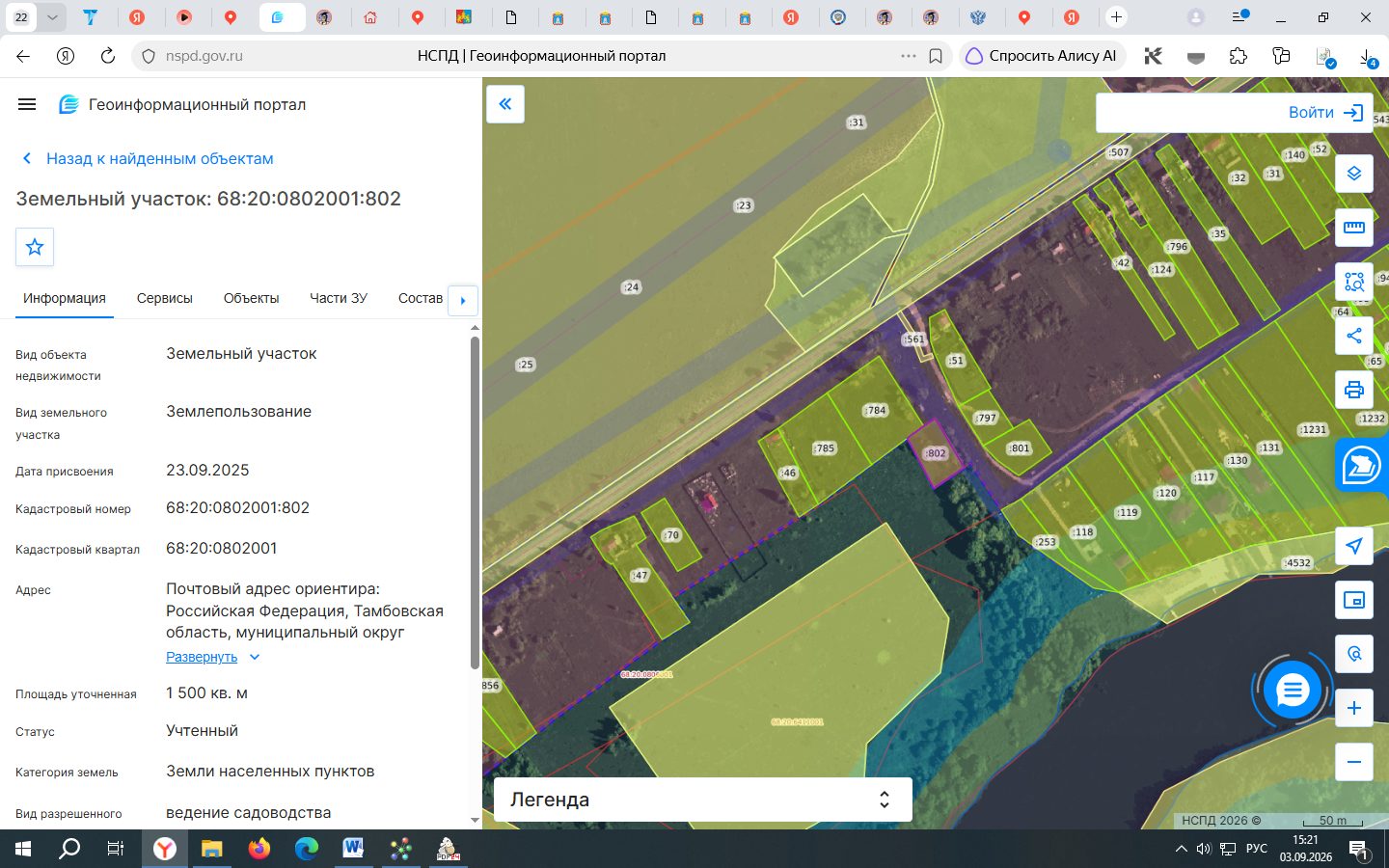
Task: Select the cadastral number value 68:20:0802001:802
Action: tap(237, 507)
